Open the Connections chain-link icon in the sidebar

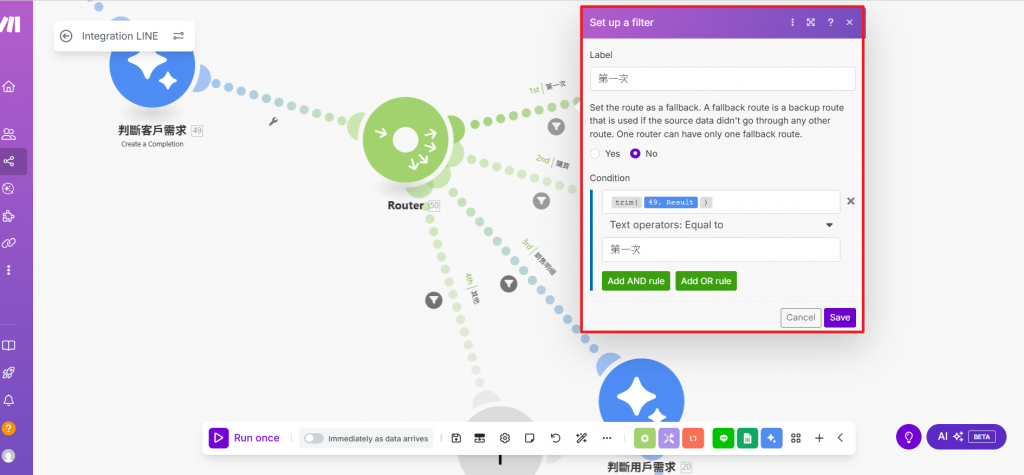point(9,243)
